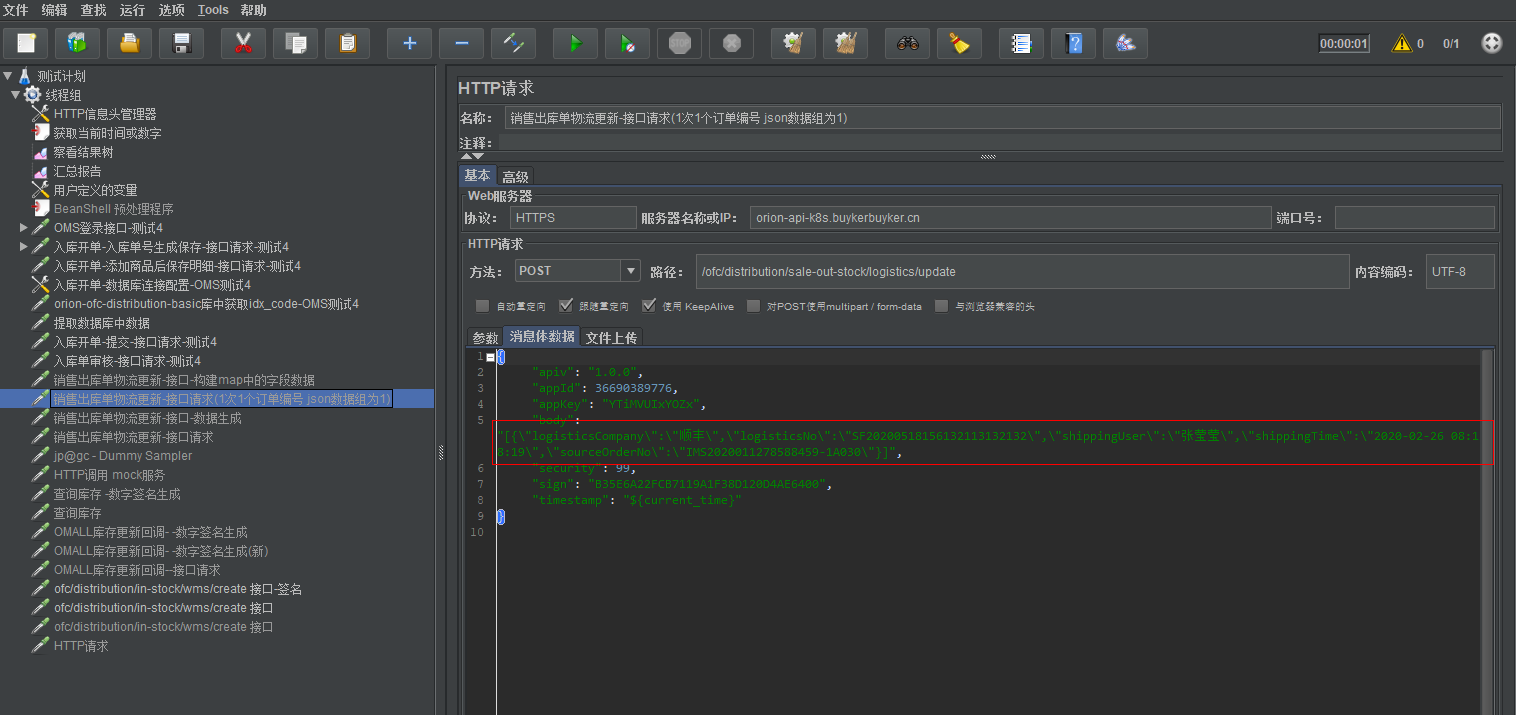The height and width of the screenshot is (715, 1516).
Task: Switch to the 参数 tab
Action: click(x=485, y=337)
